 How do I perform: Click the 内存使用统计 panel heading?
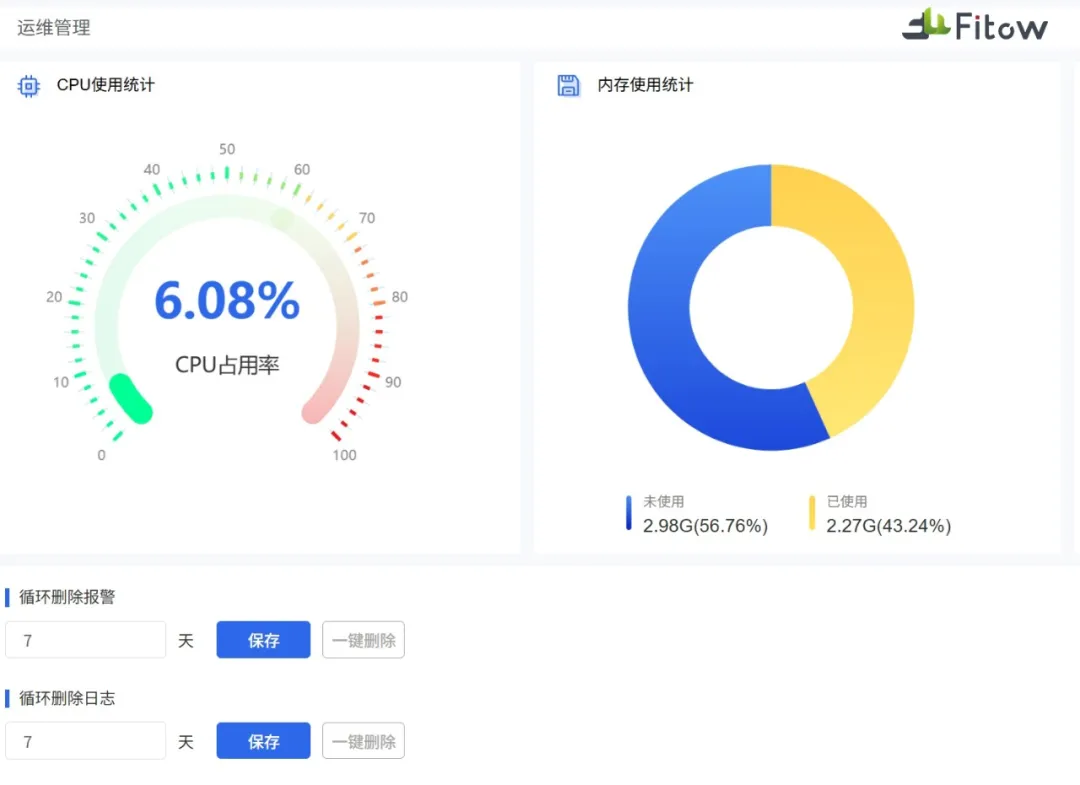point(645,86)
